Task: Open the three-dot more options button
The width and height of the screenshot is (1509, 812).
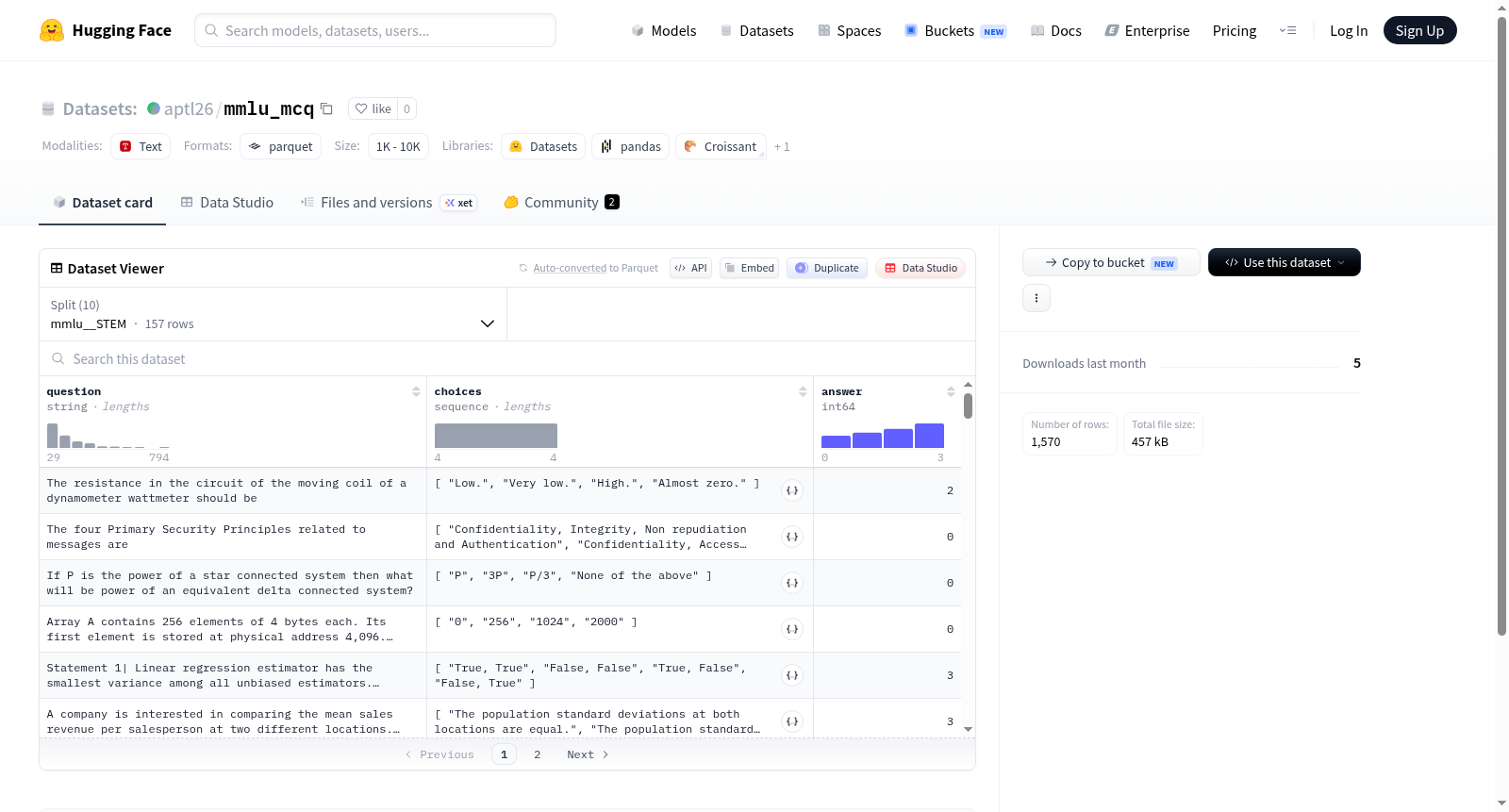Action: [x=1036, y=298]
